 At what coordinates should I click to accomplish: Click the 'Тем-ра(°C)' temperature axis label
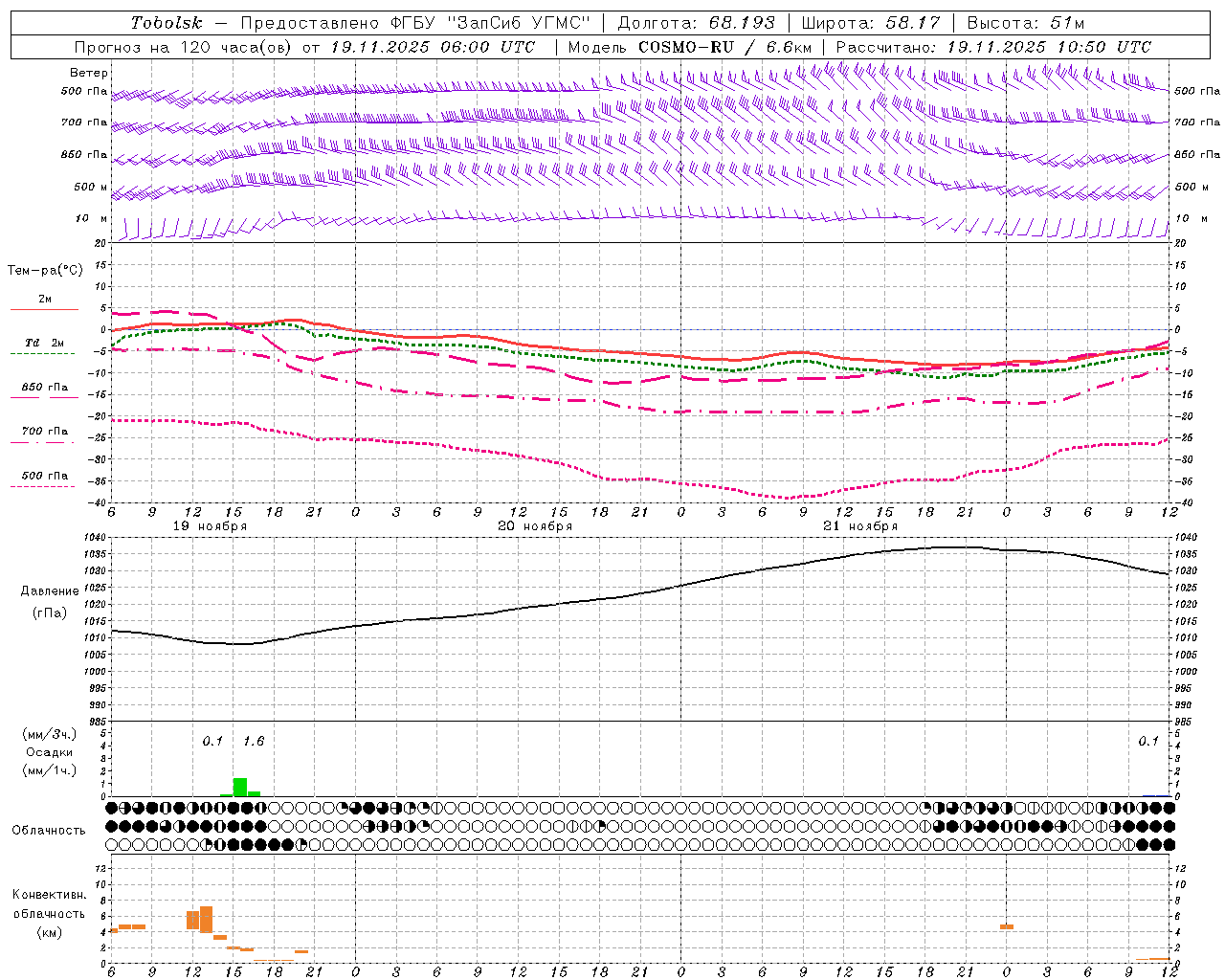[x=45, y=271]
